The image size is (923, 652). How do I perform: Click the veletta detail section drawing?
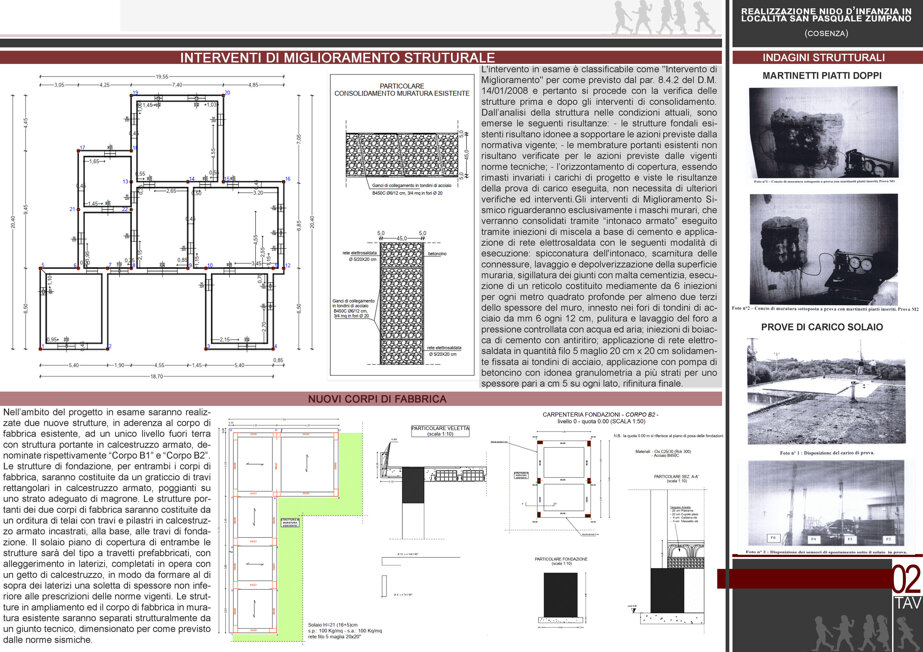click(434, 488)
